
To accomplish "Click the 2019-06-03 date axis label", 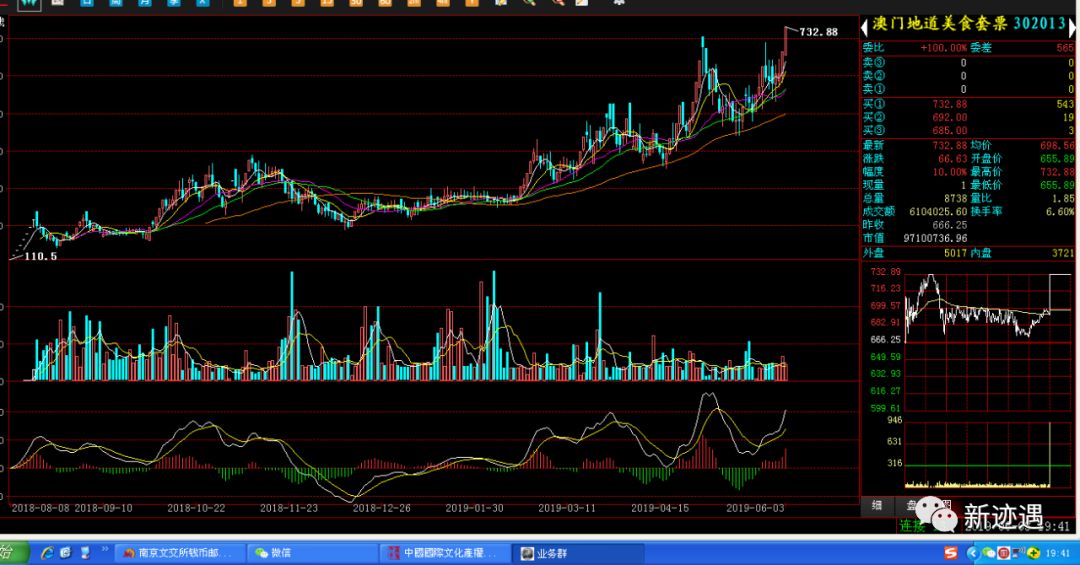I will click(x=755, y=508).
